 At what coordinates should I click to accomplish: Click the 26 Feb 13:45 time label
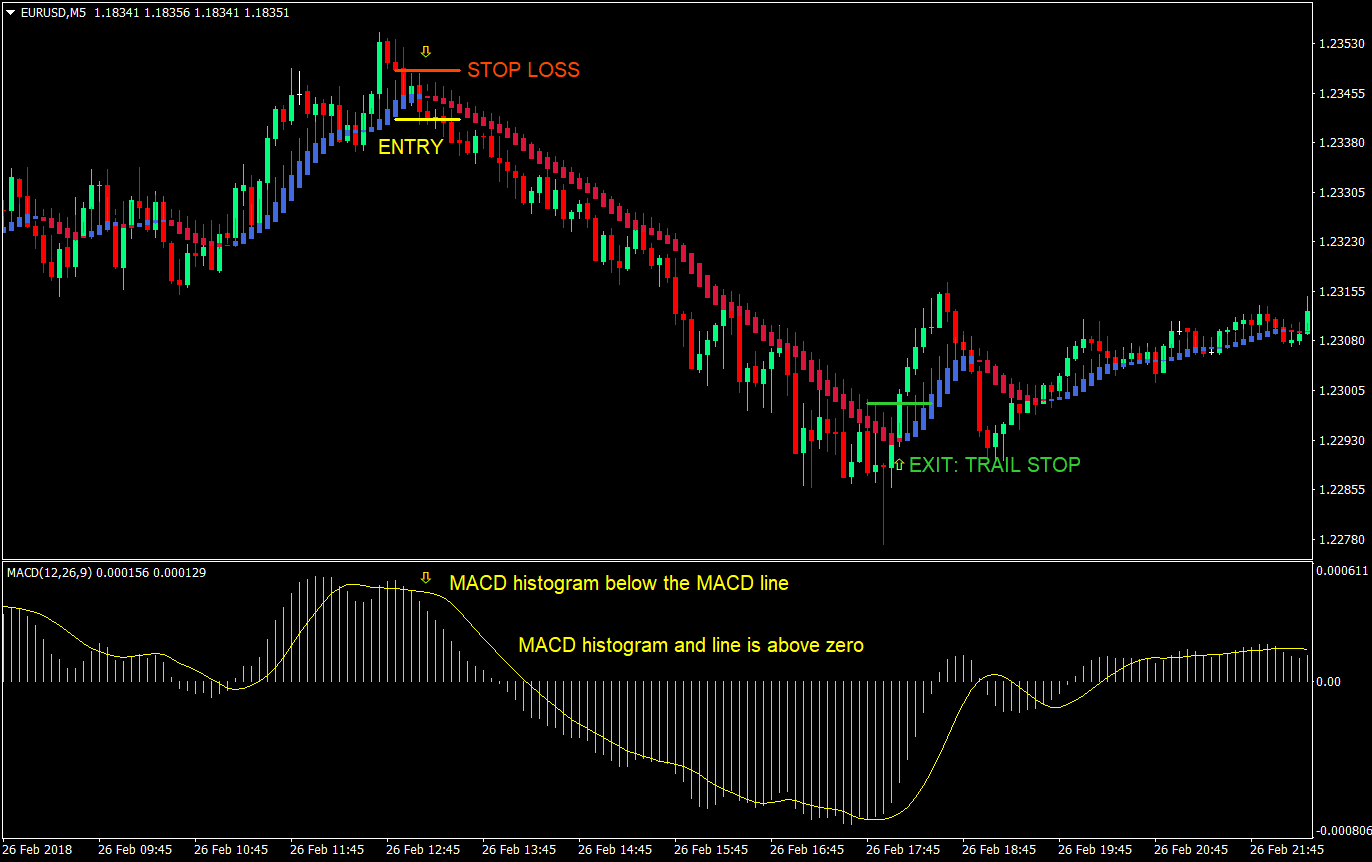519,850
